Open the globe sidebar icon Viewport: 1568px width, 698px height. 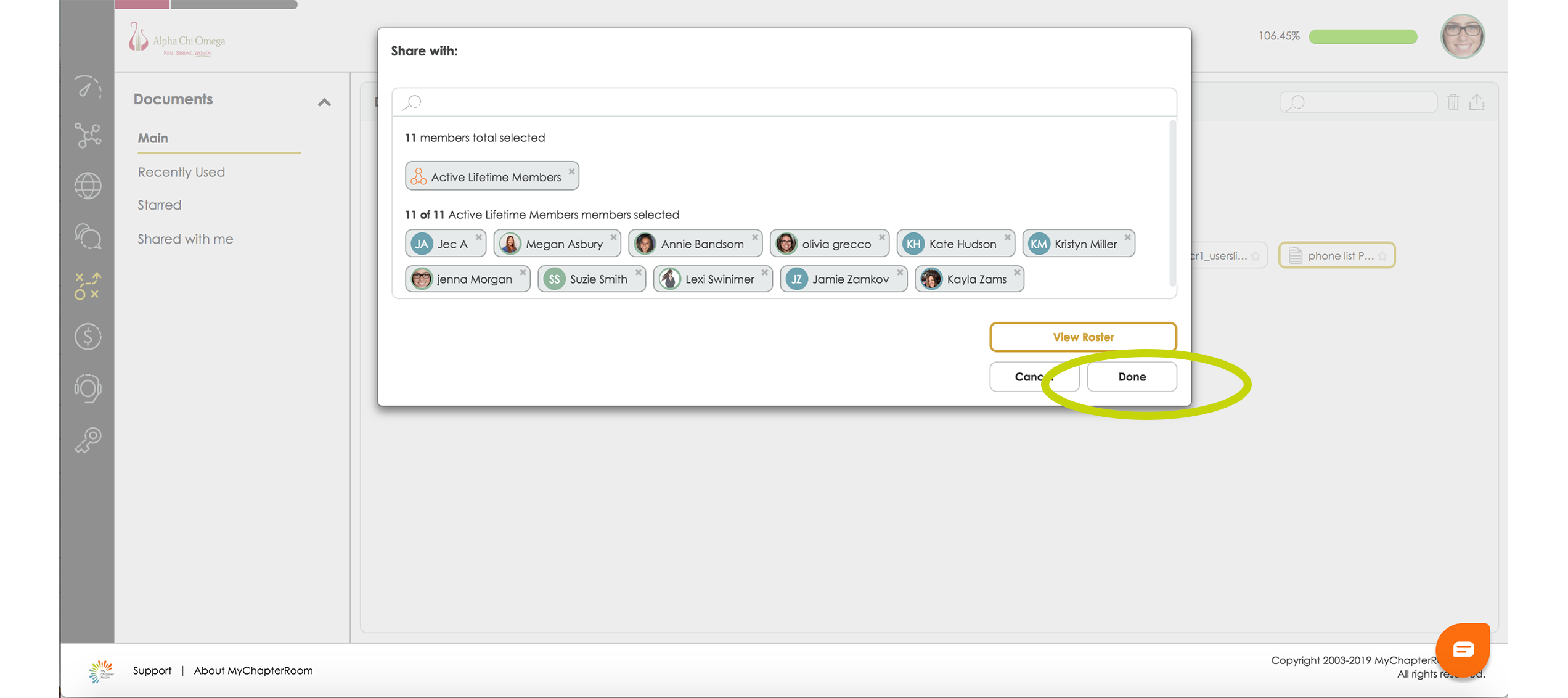pos(88,186)
